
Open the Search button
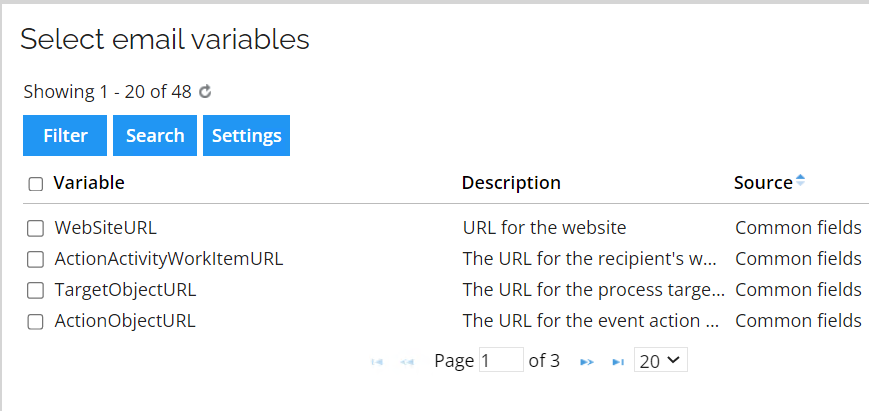[155, 136]
